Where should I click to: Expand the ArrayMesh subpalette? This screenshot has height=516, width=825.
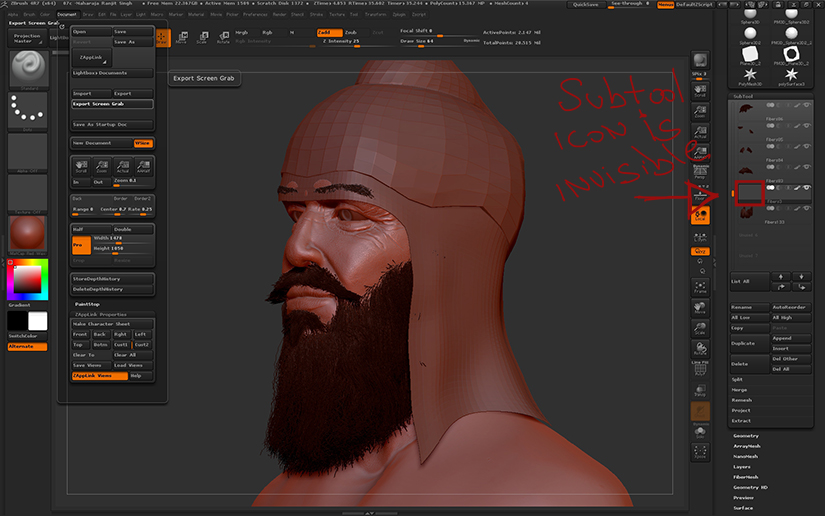pos(747,446)
